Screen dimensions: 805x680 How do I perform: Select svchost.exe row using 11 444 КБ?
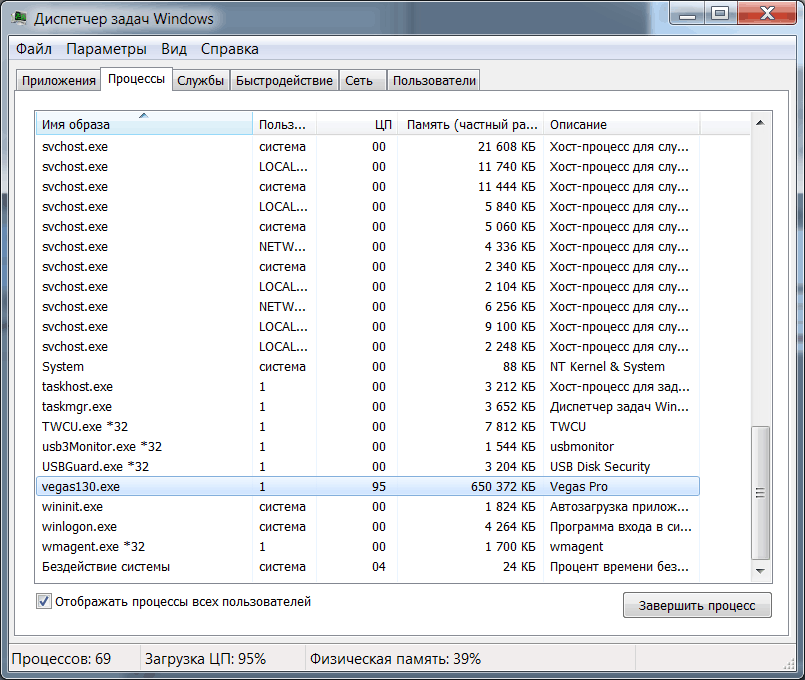click(x=368, y=186)
